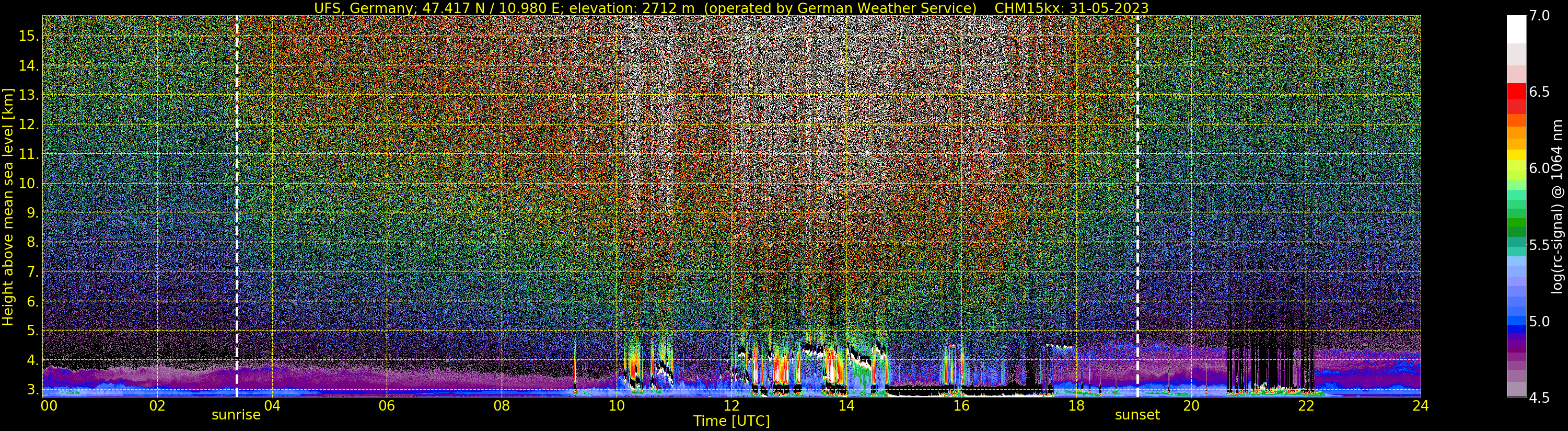Click time axis tick '02'
Screen dimensions: 1568x431
click(x=157, y=405)
